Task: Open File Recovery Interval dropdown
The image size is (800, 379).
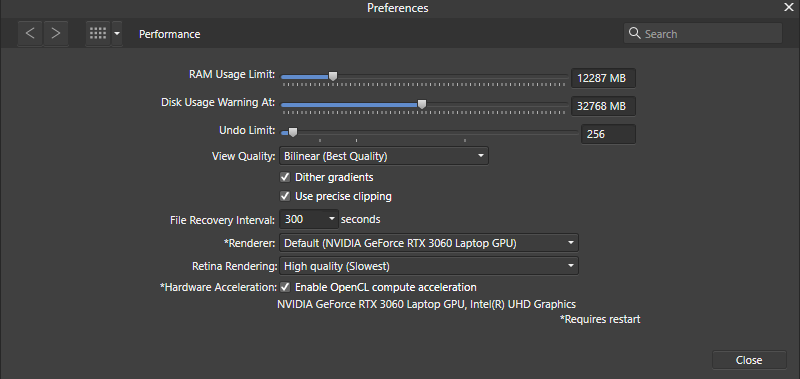Action: pos(309,220)
